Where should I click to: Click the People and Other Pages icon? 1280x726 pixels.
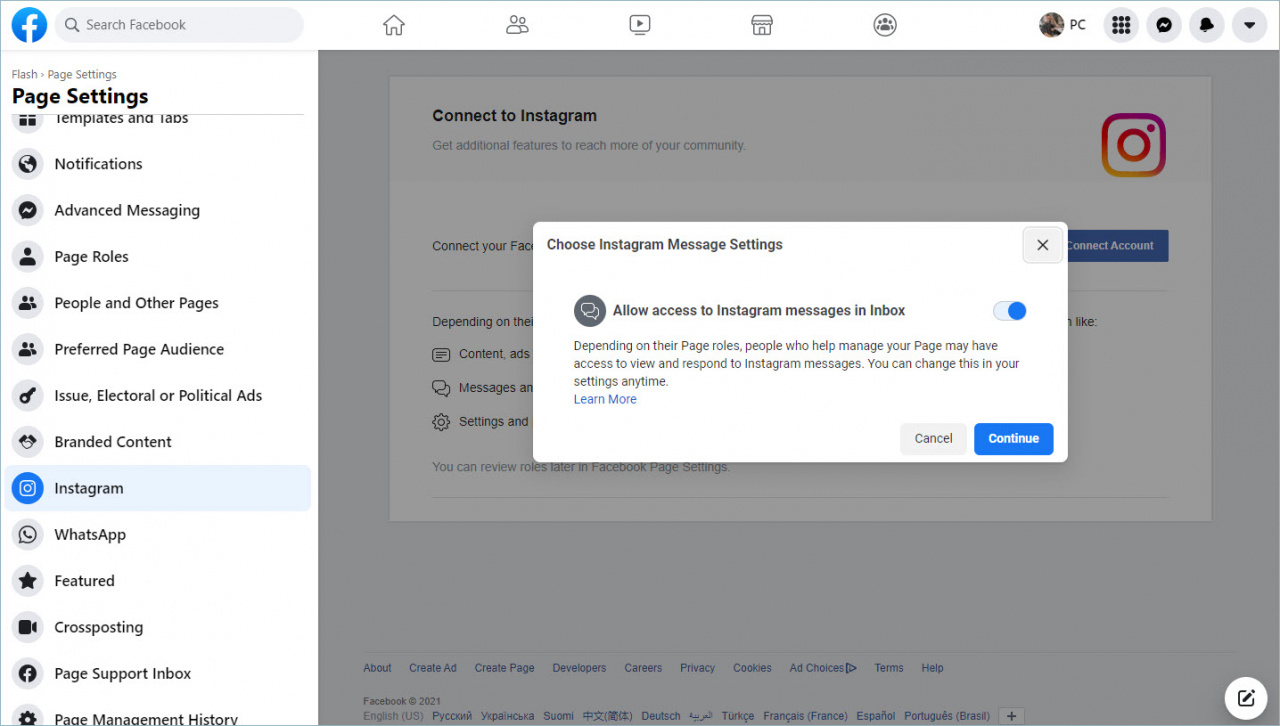pos(28,303)
